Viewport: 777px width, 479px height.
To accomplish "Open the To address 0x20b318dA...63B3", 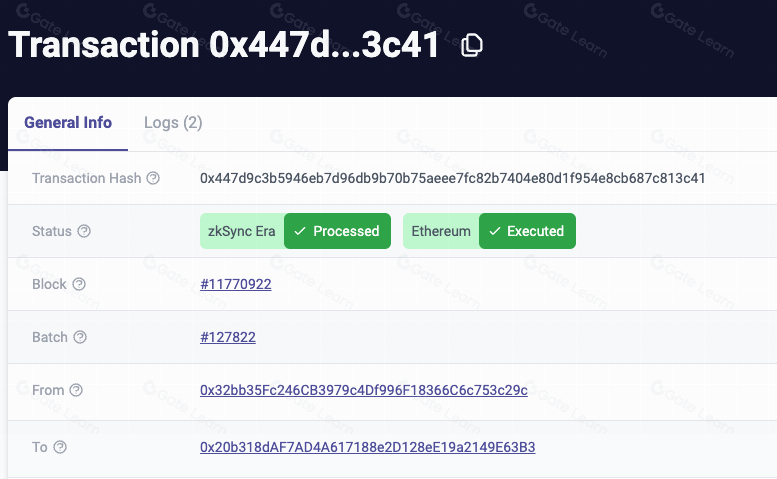I will point(368,447).
